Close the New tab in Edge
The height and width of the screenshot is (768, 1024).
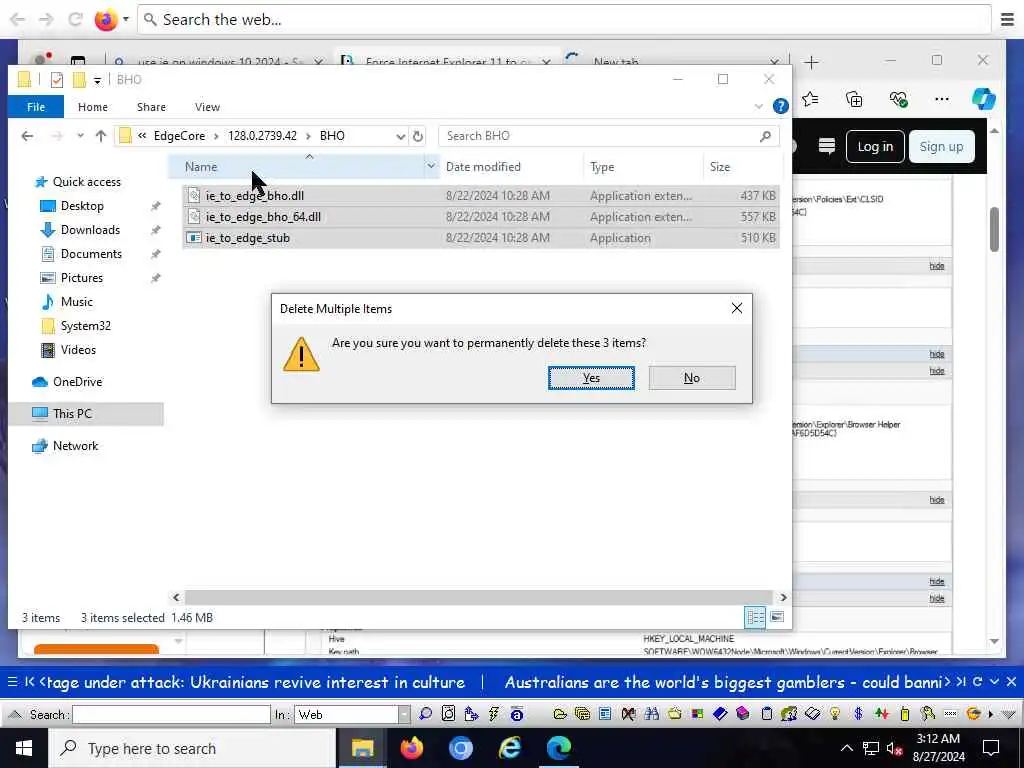pos(774,62)
